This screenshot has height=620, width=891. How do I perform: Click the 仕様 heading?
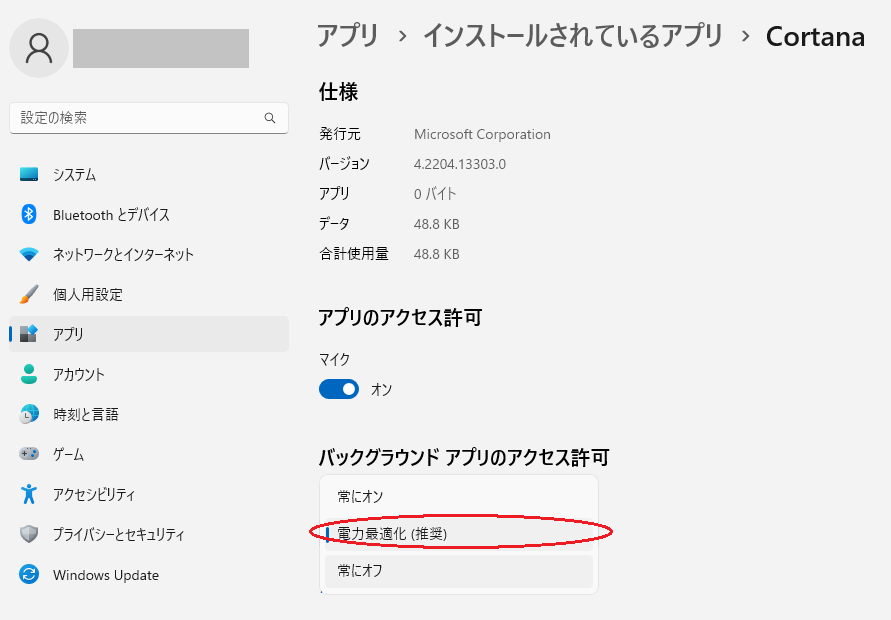pyautogui.click(x=338, y=91)
